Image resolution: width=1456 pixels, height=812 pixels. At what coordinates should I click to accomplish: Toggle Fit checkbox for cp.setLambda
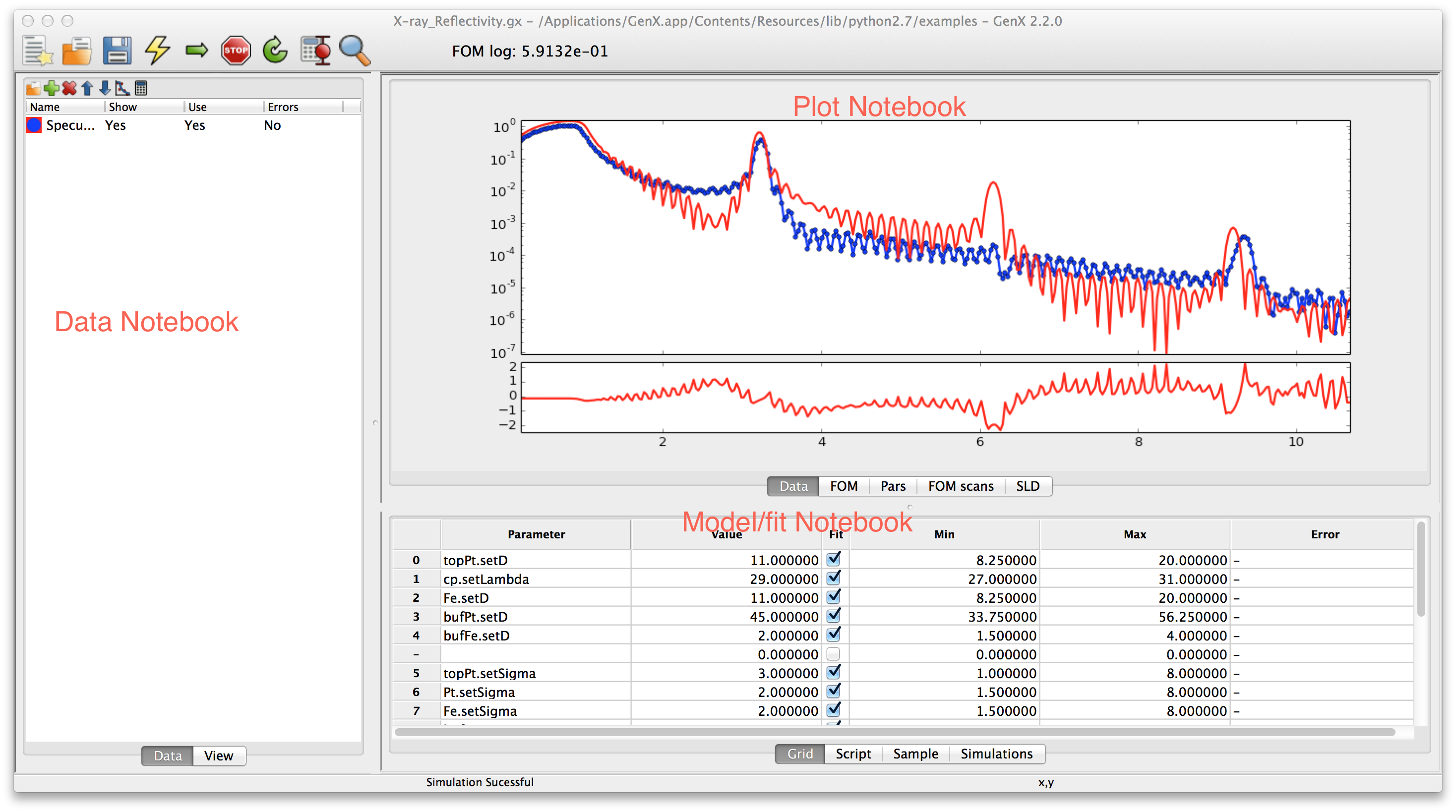(x=833, y=578)
